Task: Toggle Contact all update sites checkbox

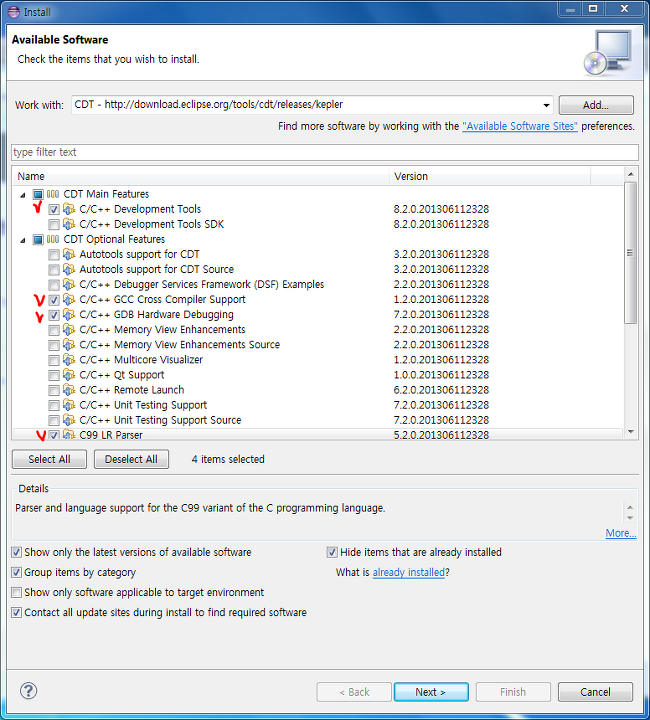Action: pos(17,613)
